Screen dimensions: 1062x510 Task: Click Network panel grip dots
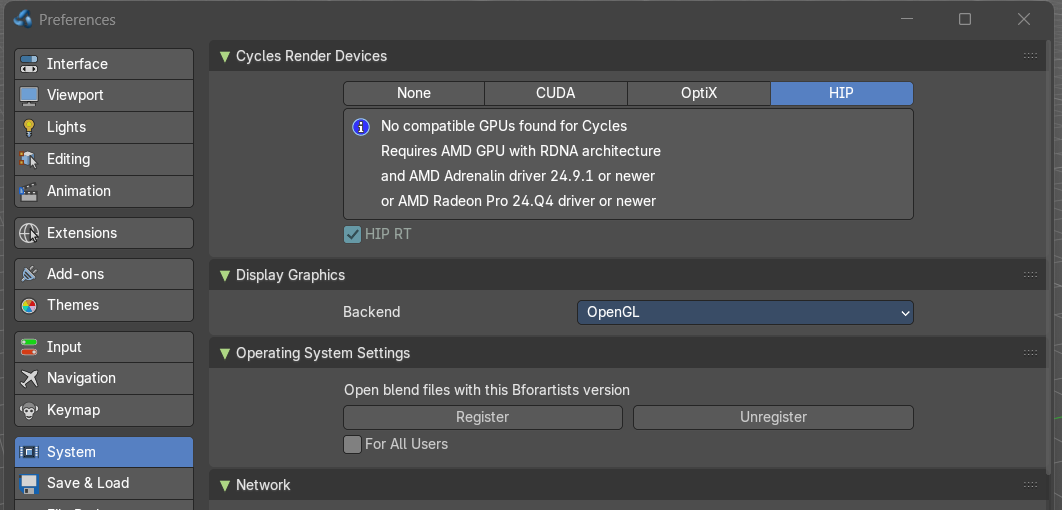pos(1030,485)
